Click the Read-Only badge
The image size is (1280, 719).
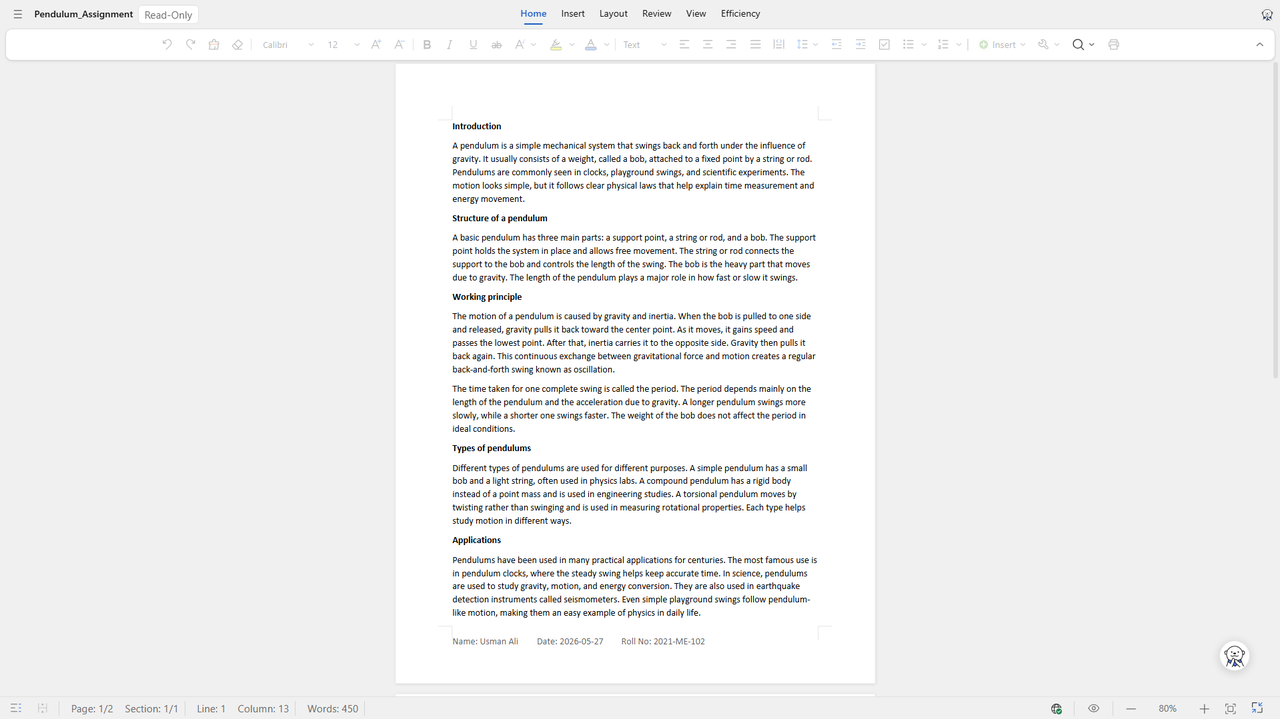[168, 15]
